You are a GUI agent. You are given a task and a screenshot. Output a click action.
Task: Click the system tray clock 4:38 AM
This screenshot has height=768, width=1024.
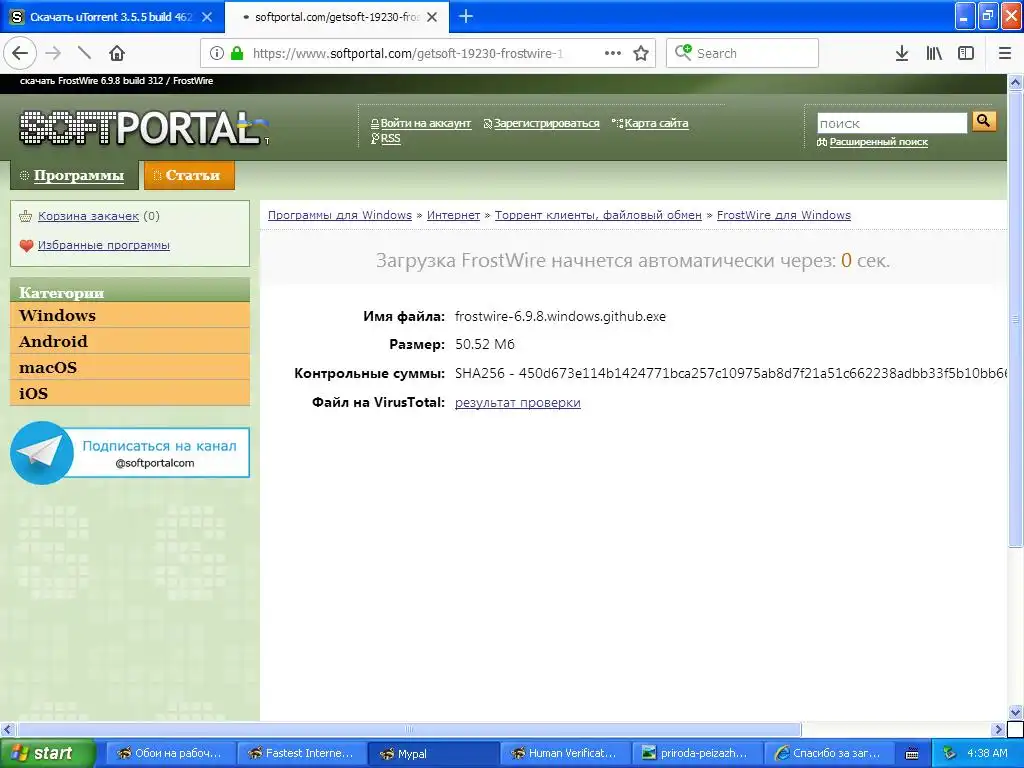987,753
